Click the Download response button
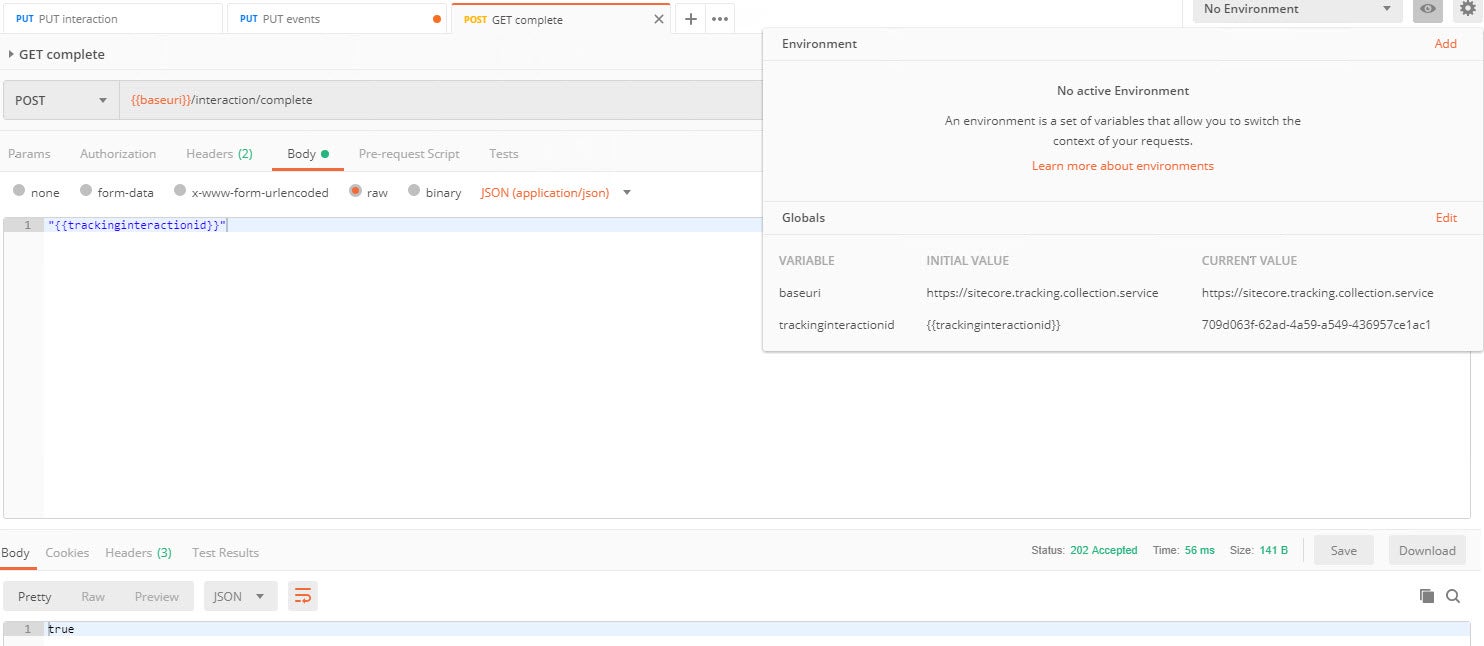This screenshot has height=646, width=1484. (x=1426, y=550)
